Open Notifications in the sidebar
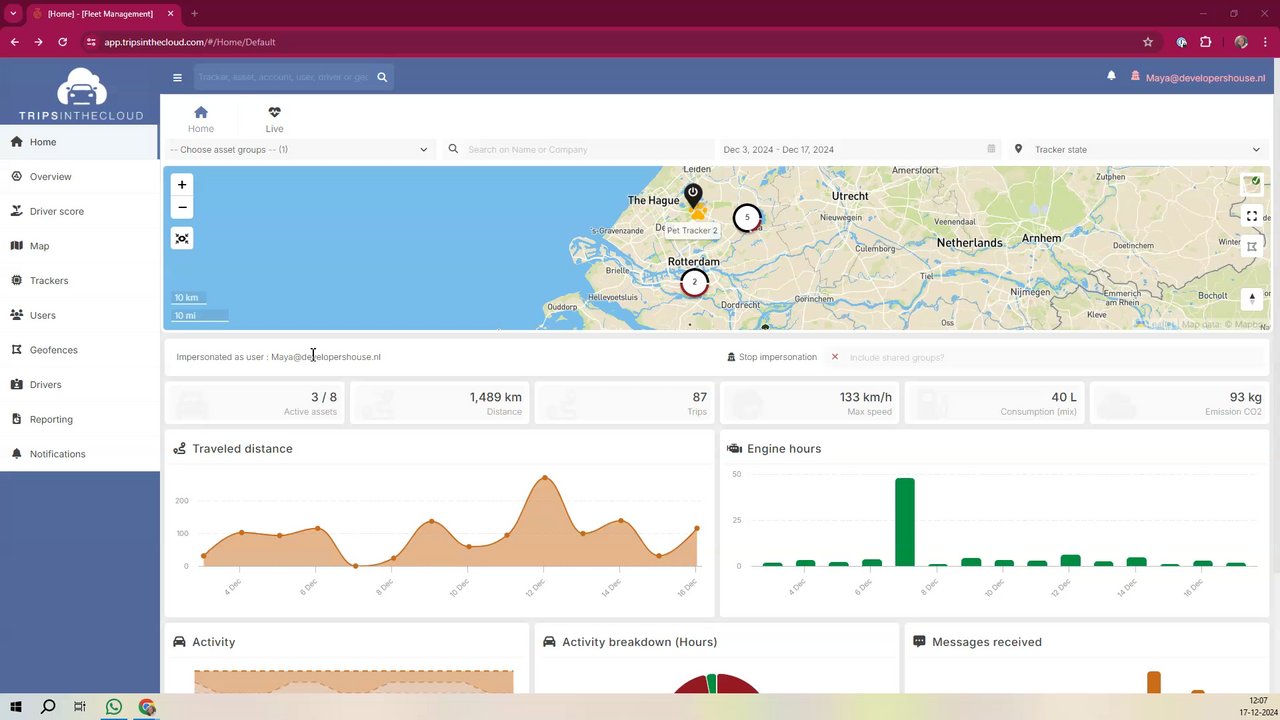Image resolution: width=1280 pixels, height=720 pixels. (x=79, y=454)
